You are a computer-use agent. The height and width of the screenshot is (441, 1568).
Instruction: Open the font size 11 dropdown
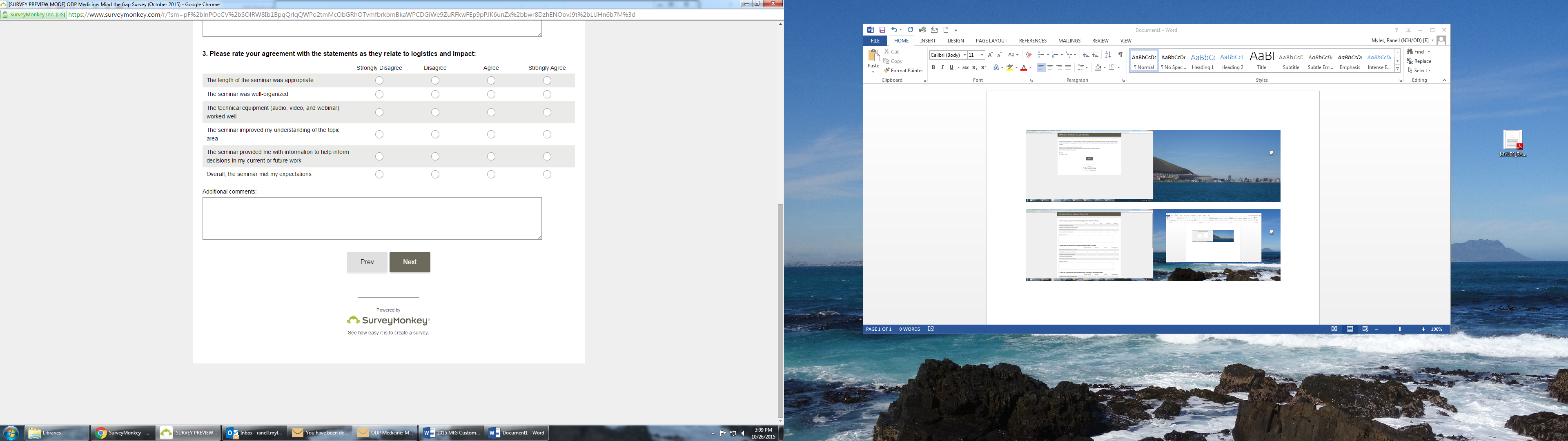982,55
